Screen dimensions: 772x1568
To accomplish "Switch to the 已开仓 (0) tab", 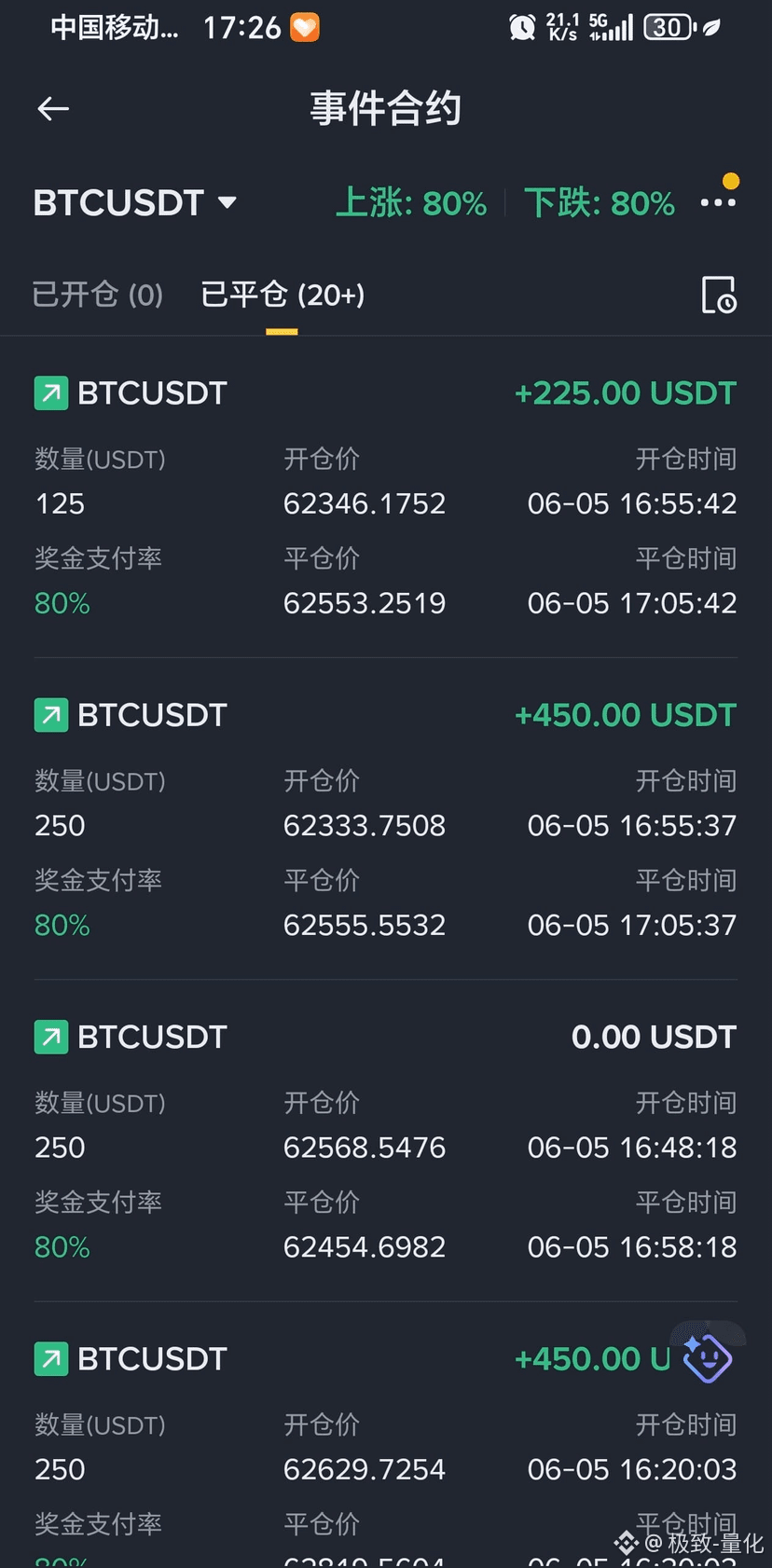I will point(98,295).
